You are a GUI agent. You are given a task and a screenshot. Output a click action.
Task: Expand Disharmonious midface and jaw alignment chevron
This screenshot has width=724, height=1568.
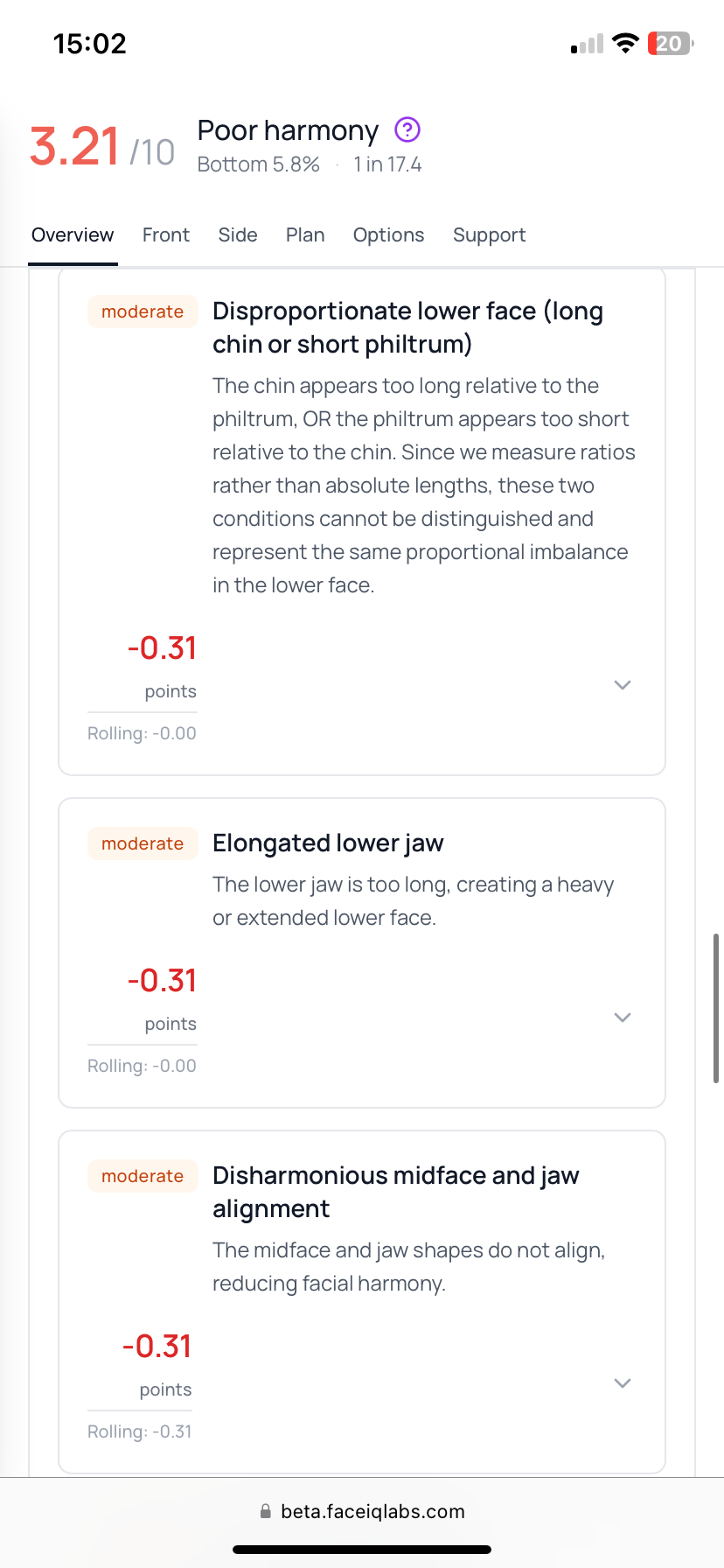623,1383
